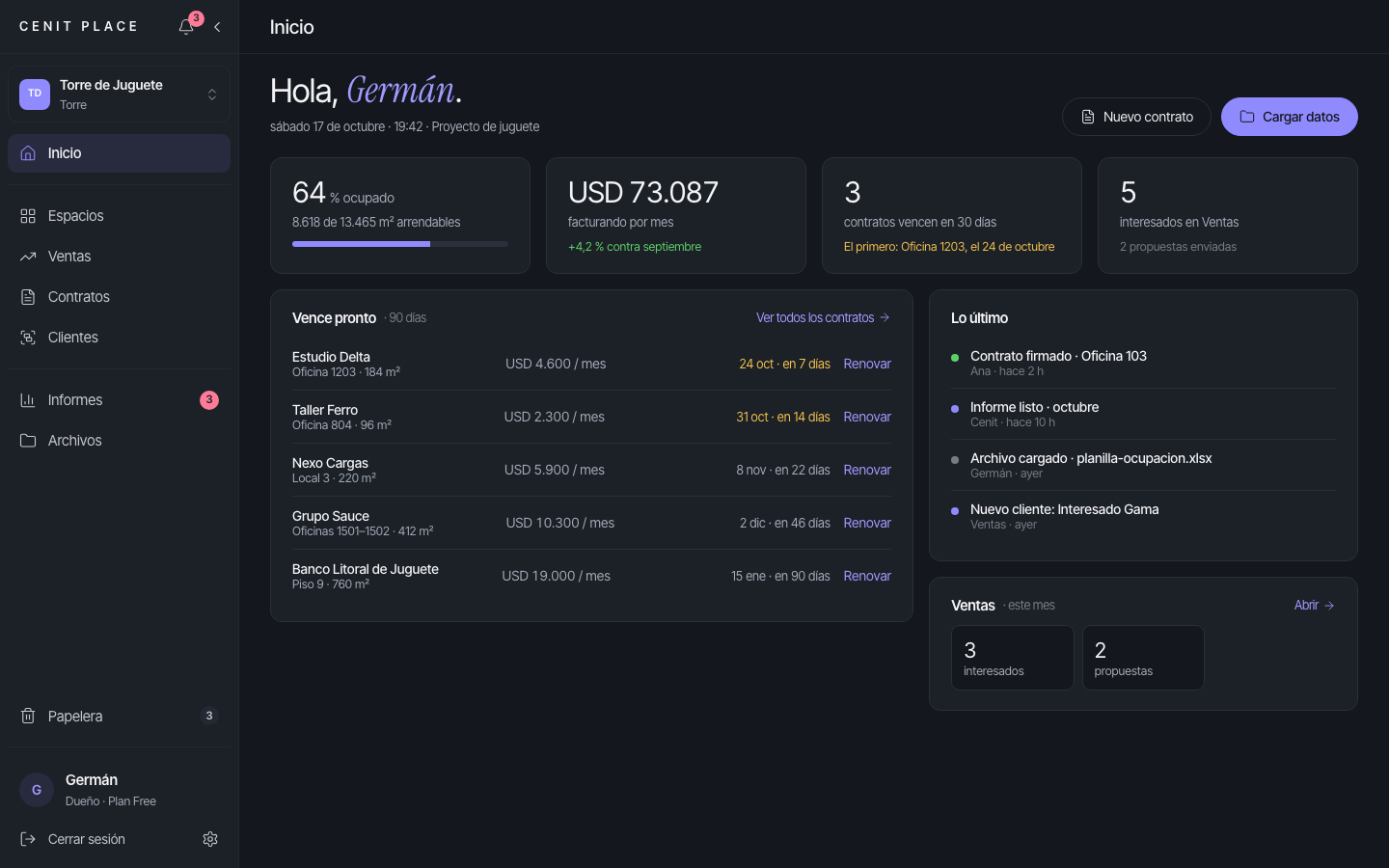1389x868 pixels.
Task: Click the Informes chart icon
Action: coord(28,400)
